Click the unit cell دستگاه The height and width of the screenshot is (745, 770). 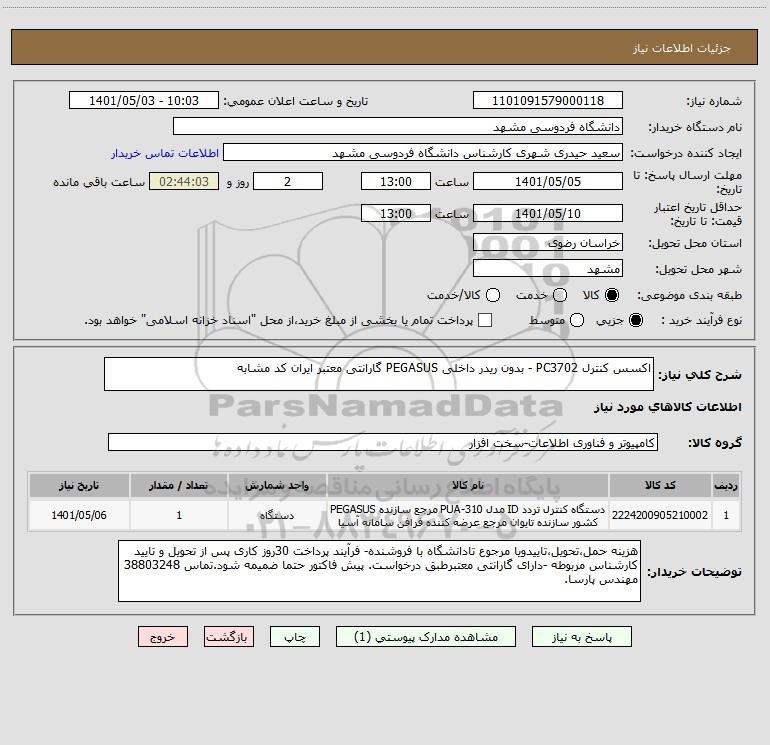276,515
